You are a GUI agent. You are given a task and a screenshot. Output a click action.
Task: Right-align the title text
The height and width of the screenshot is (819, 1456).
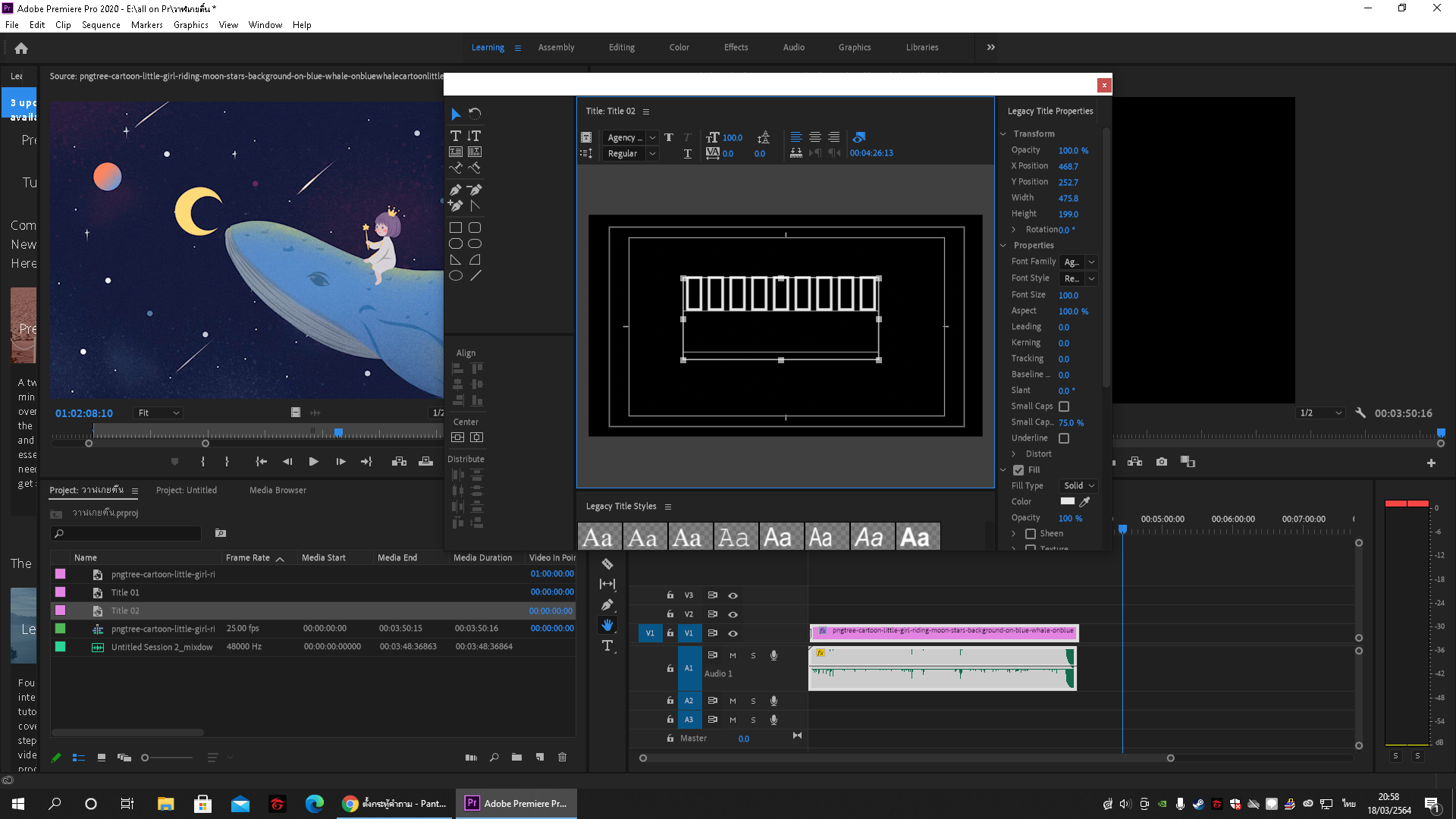834,137
